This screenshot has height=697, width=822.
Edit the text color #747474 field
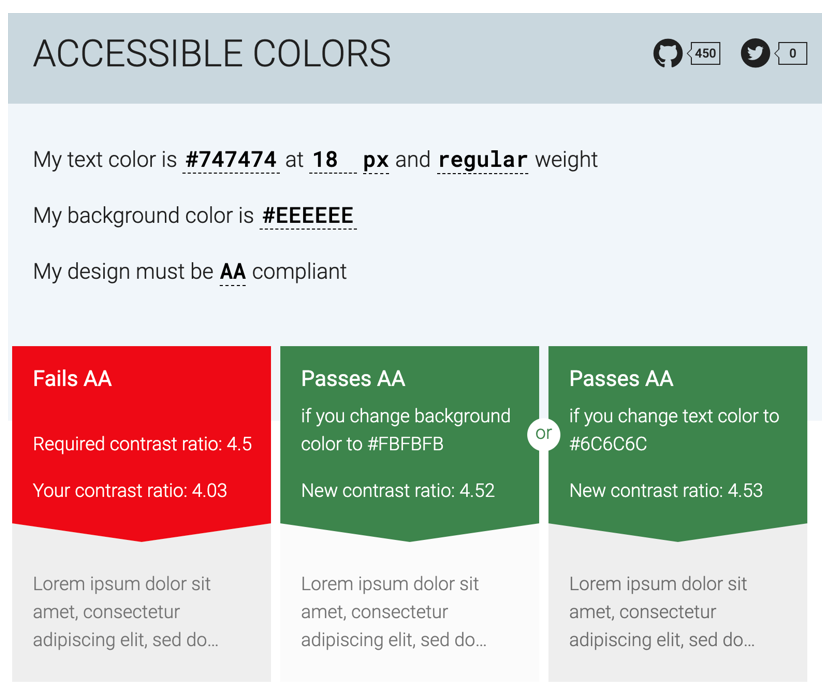(231, 160)
